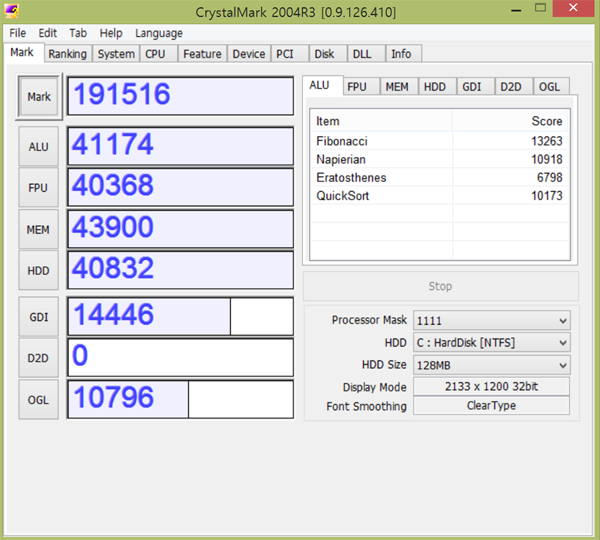Click the Score column header
The height and width of the screenshot is (540, 600).
click(510, 121)
